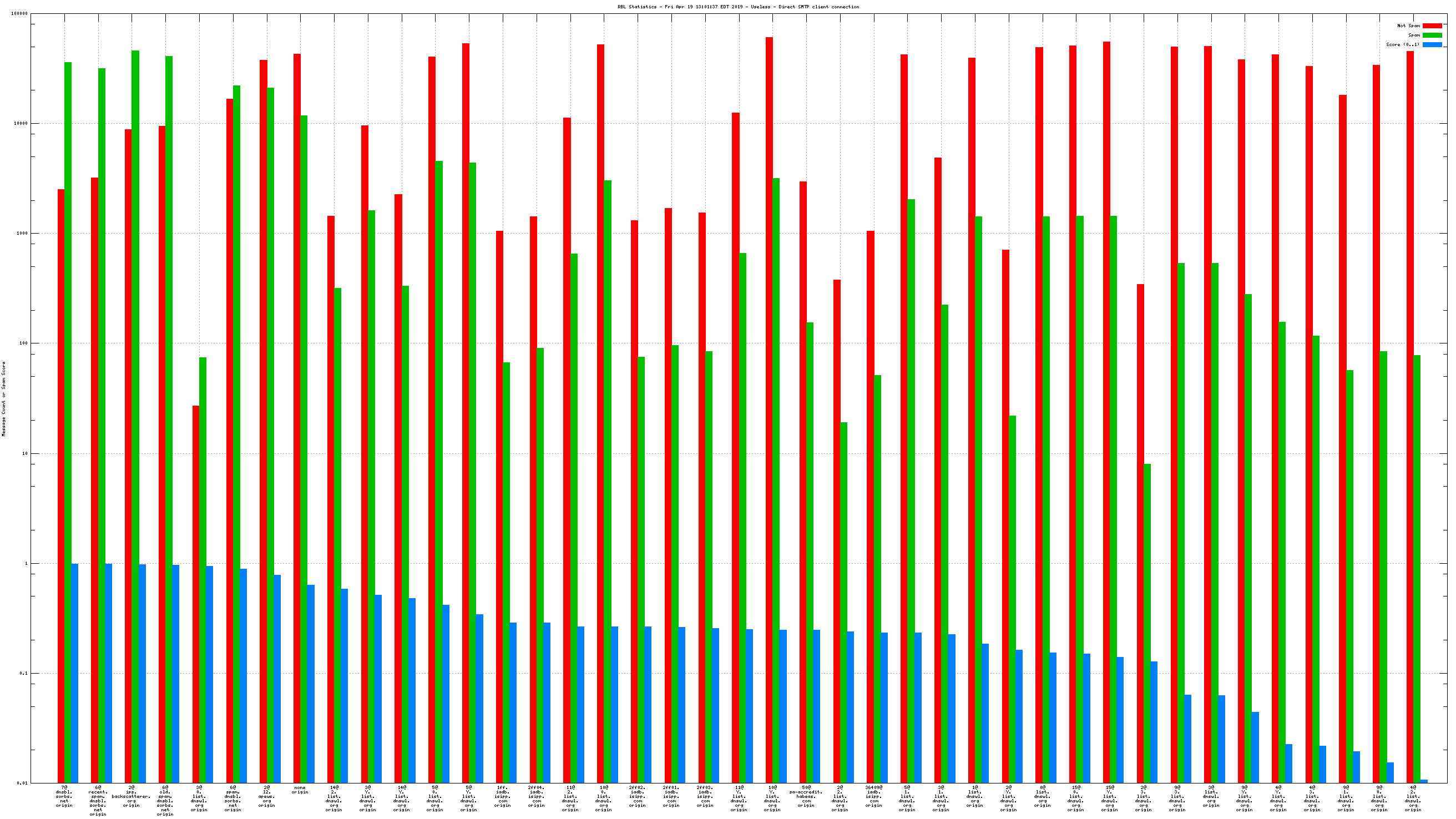Click the red Not Spam legend swatch
Viewport: 1456px width, 819px height.
[1432, 26]
